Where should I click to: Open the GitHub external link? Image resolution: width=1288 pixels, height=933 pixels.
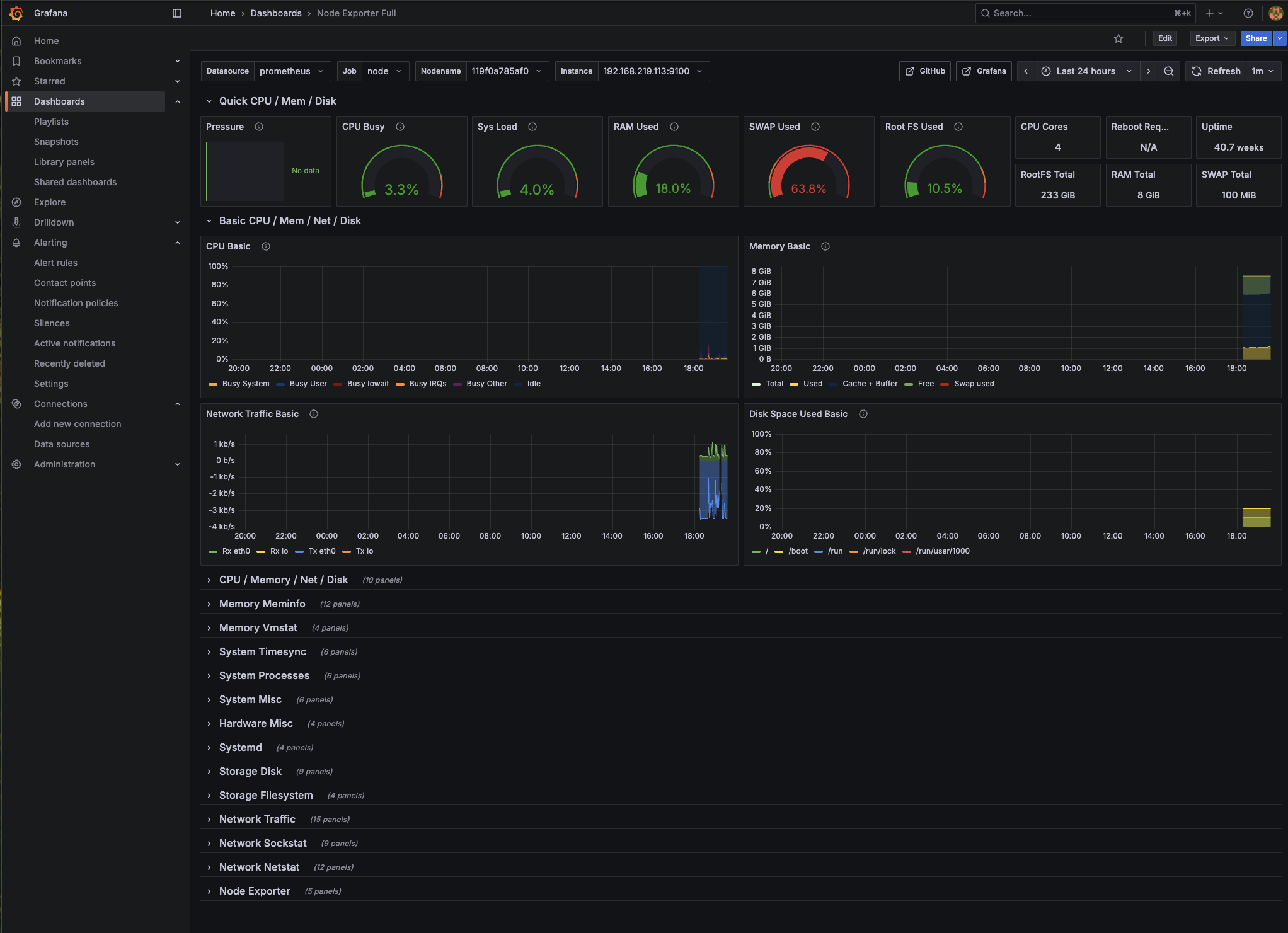tap(925, 71)
